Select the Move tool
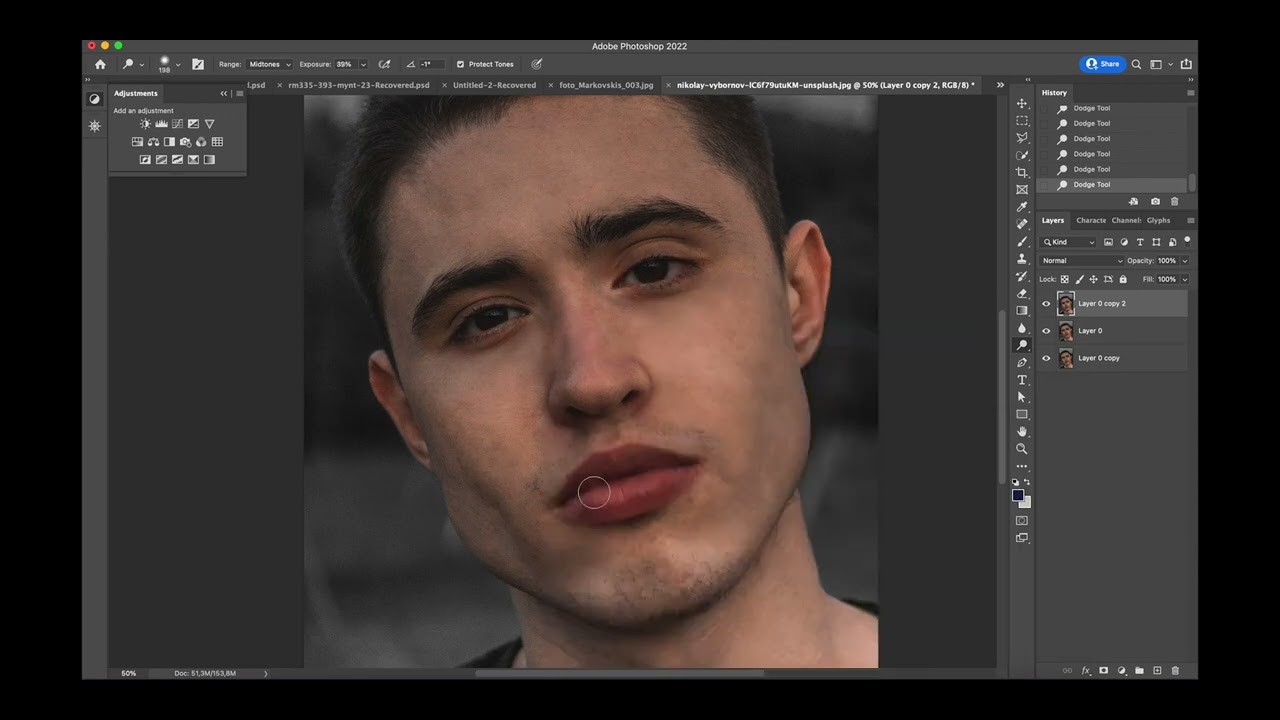 tap(1021, 104)
